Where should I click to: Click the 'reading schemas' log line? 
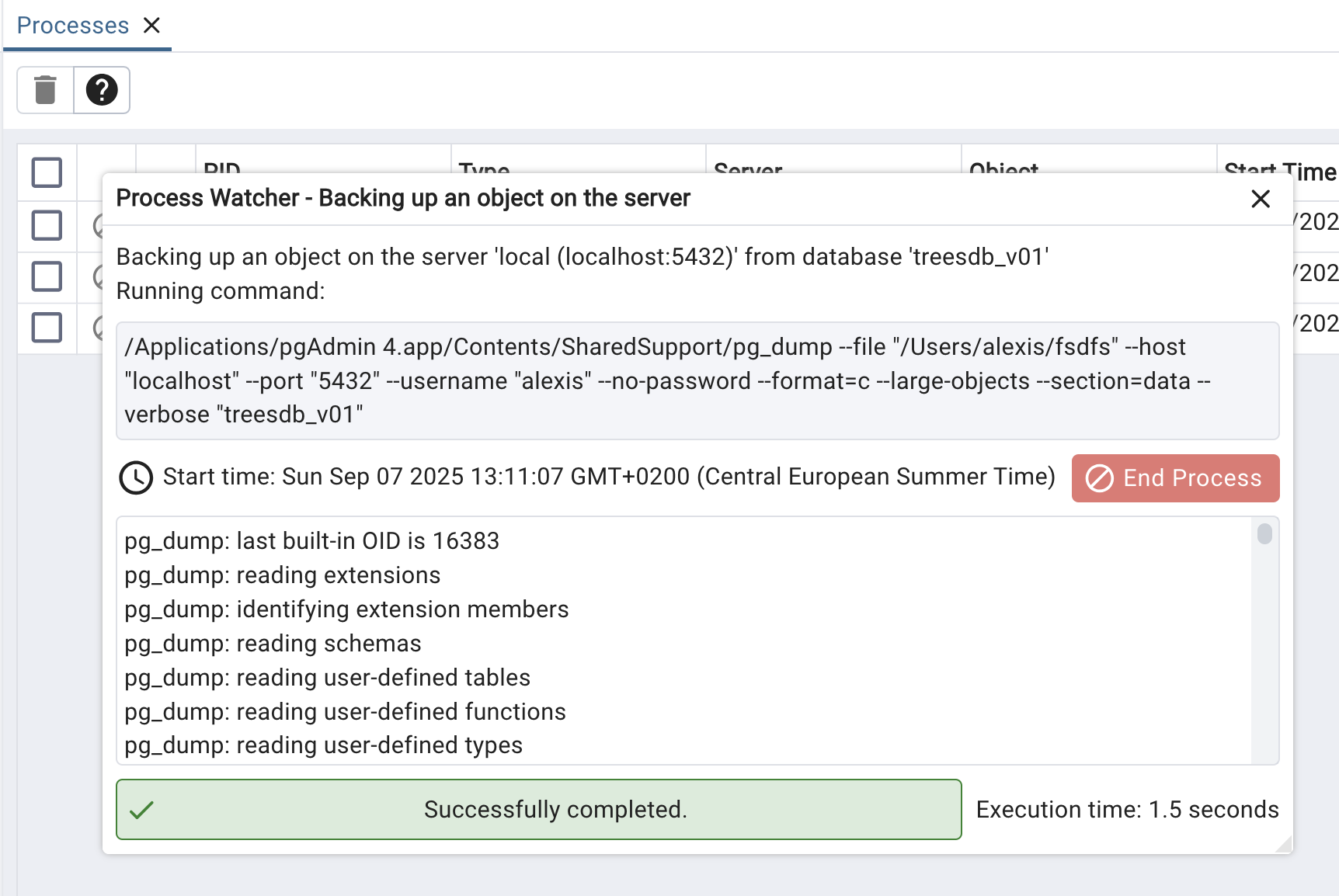coord(273,644)
